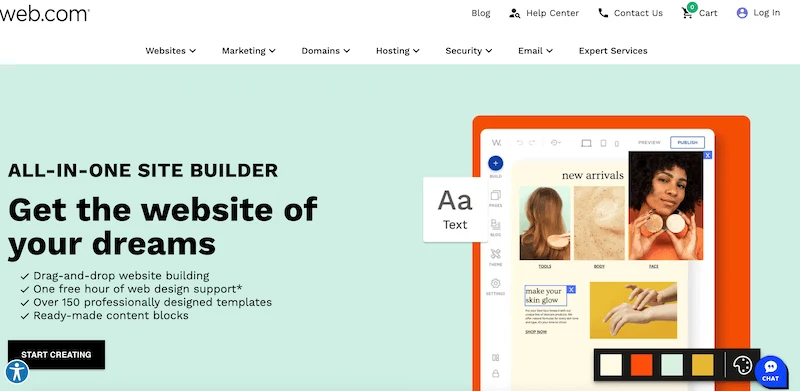The width and height of the screenshot is (800, 391).
Task: Expand the Security menu
Action: tap(468, 51)
